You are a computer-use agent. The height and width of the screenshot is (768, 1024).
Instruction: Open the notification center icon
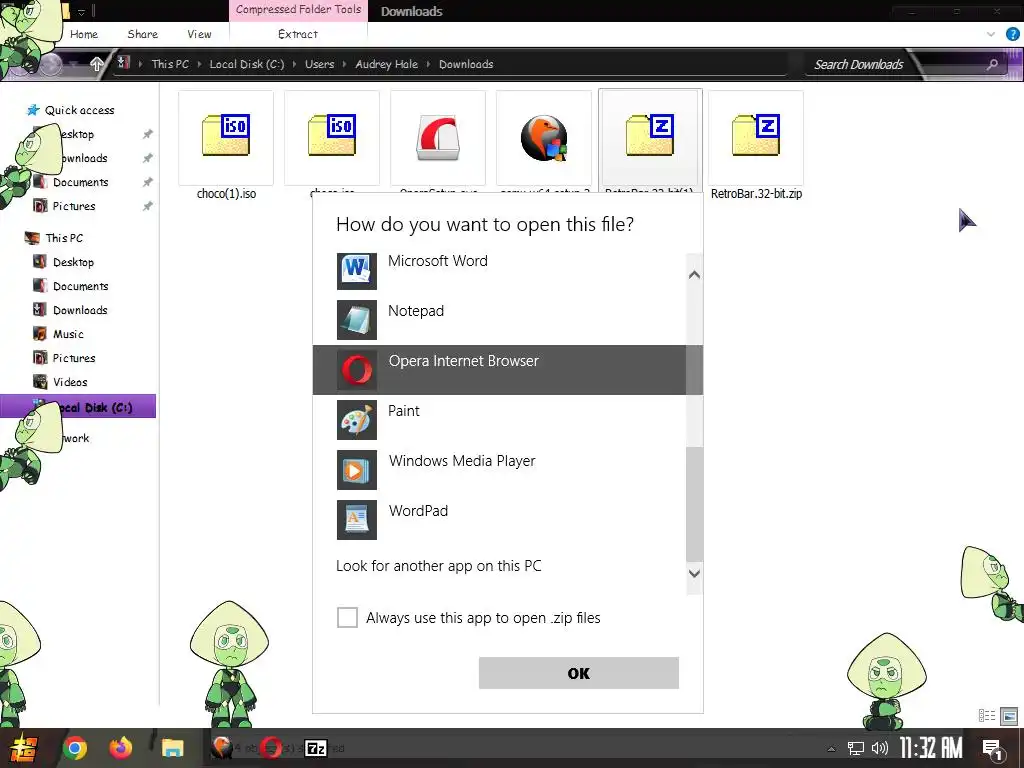coord(993,749)
